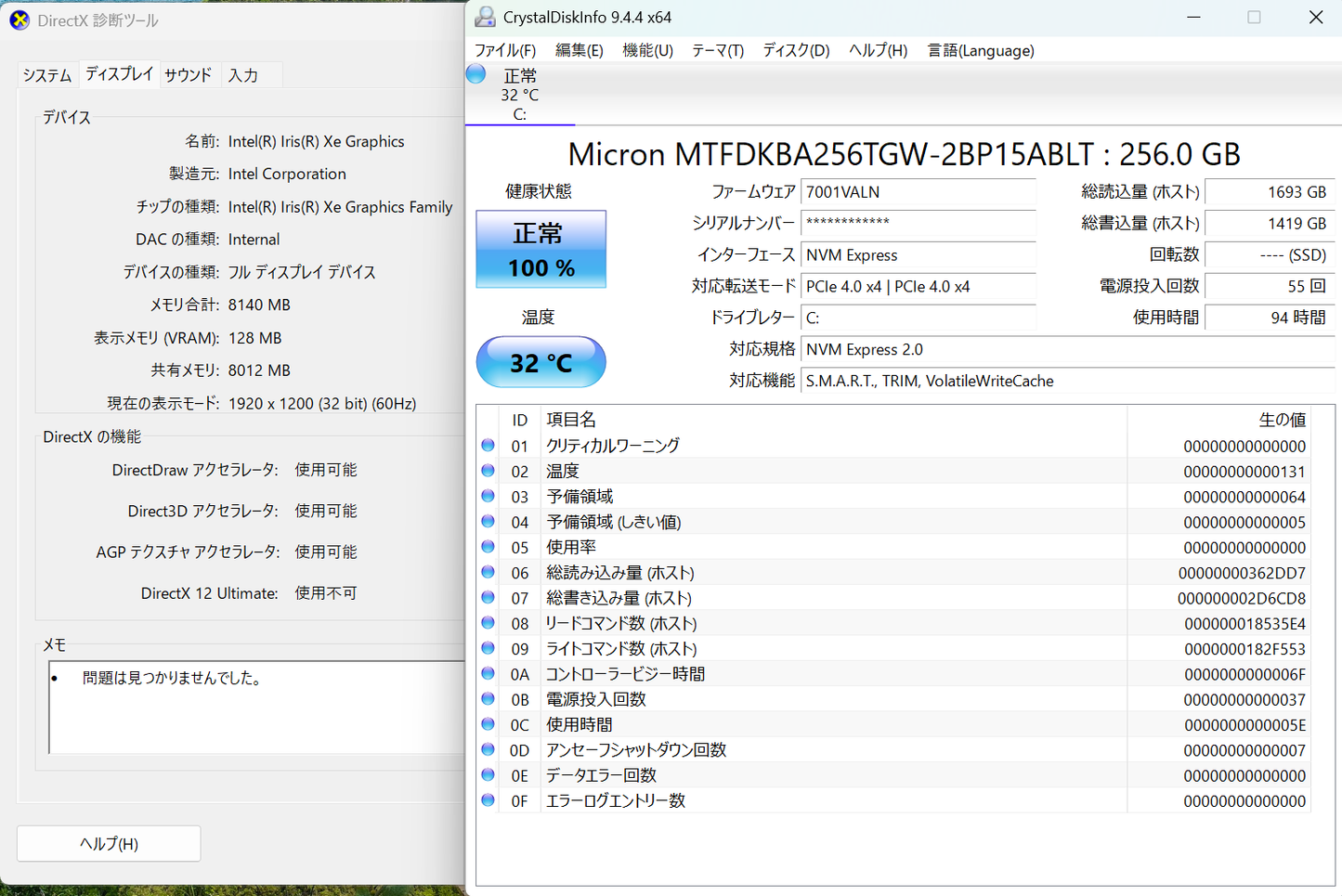Image resolution: width=1342 pixels, height=896 pixels.
Task: Minimize the CrystalDiskInfo window
Action: 1194,17
